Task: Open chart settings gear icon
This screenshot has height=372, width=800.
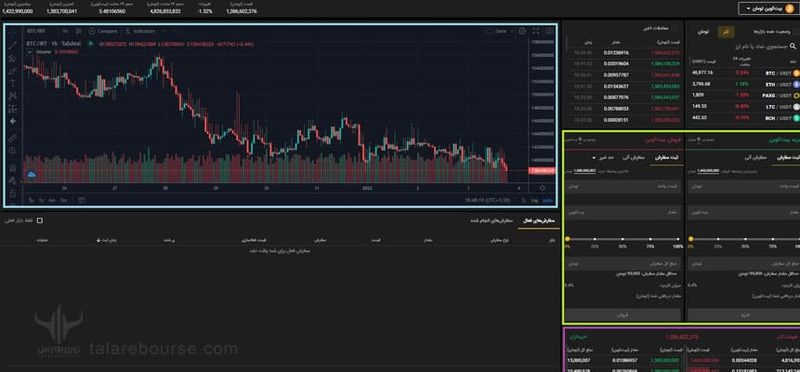Action: tap(522, 31)
